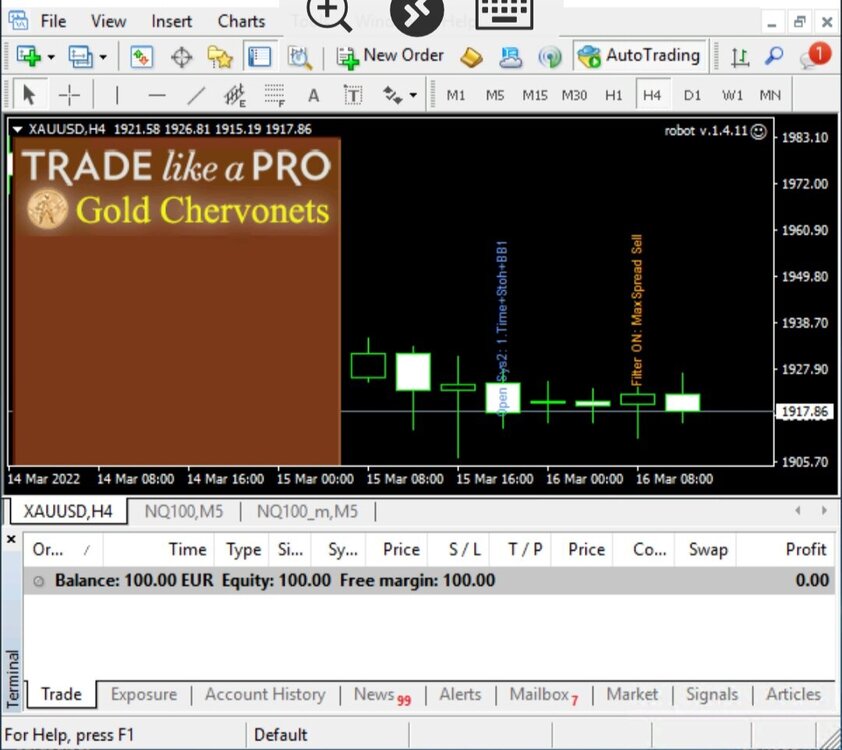842x750 pixels.
Task: Switch chart to M30 timeframe
Action: [x=574, y=95]
